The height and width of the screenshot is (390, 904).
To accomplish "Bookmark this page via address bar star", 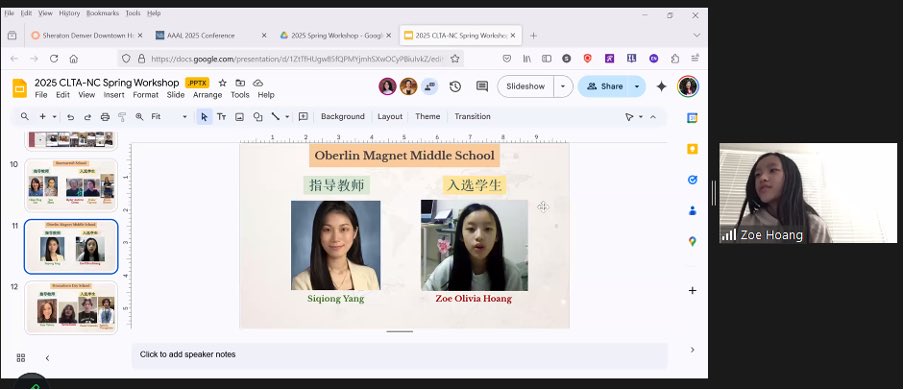I will click(455, 59).
